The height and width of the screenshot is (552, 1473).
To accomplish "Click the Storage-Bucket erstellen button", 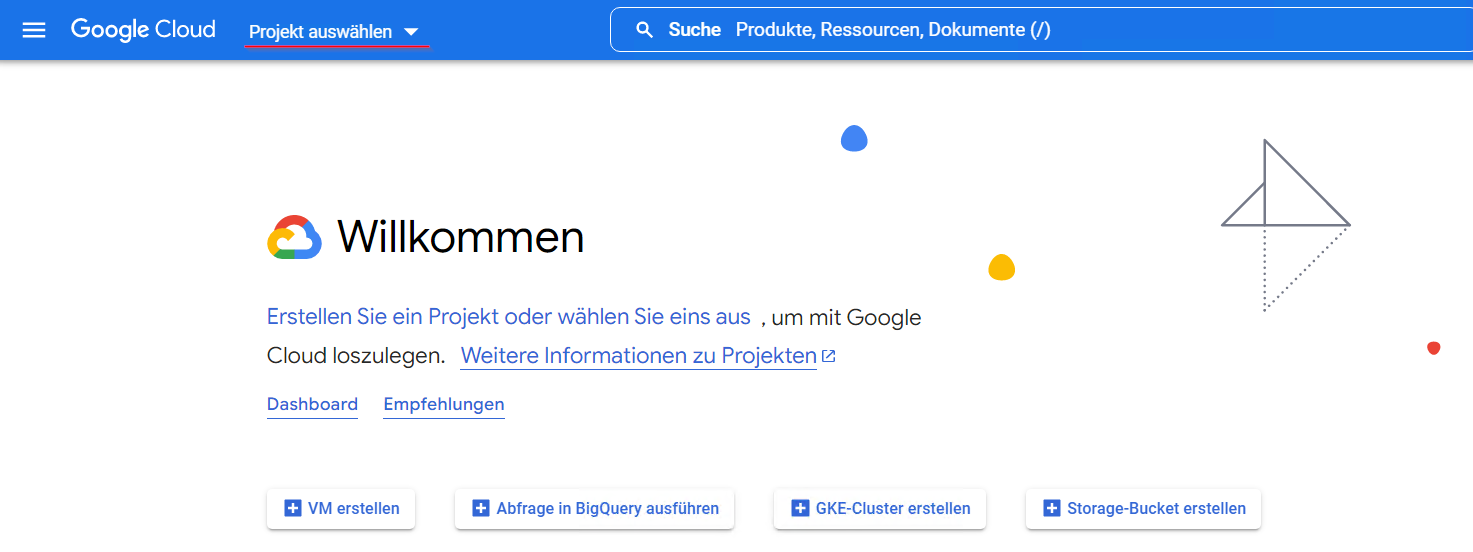I will coord(1143,508).
